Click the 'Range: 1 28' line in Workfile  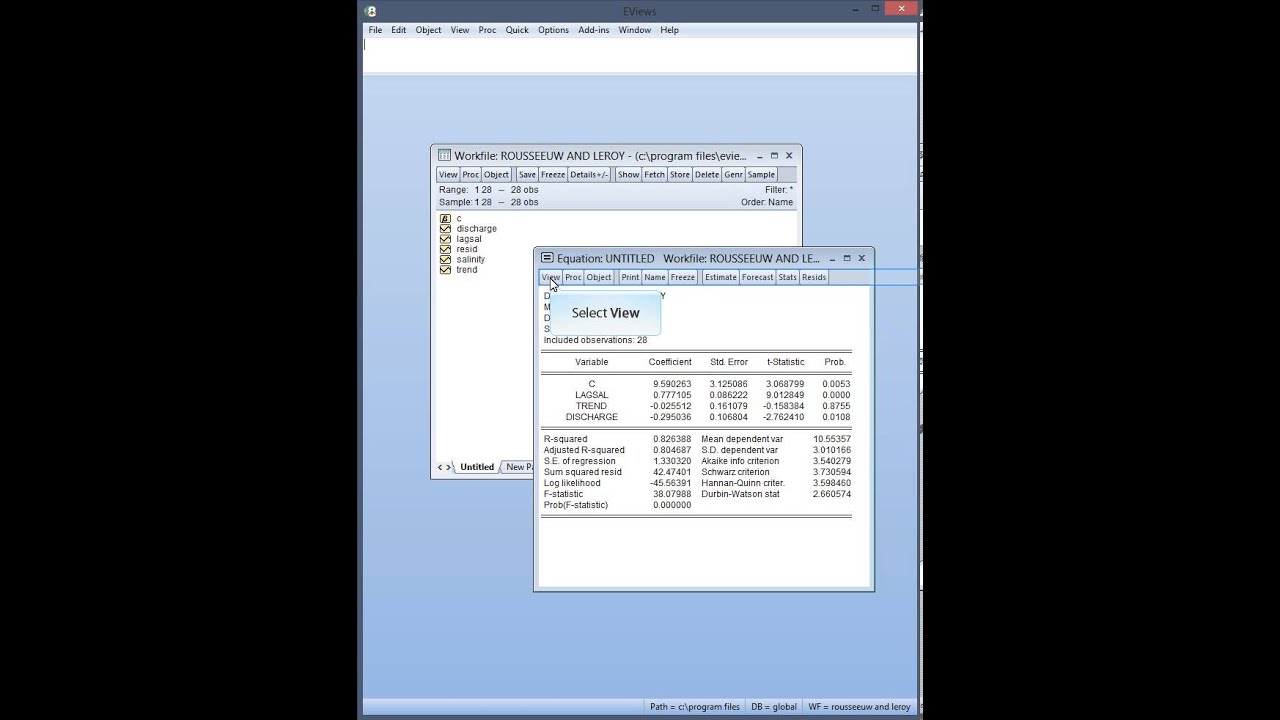[489, 190]
